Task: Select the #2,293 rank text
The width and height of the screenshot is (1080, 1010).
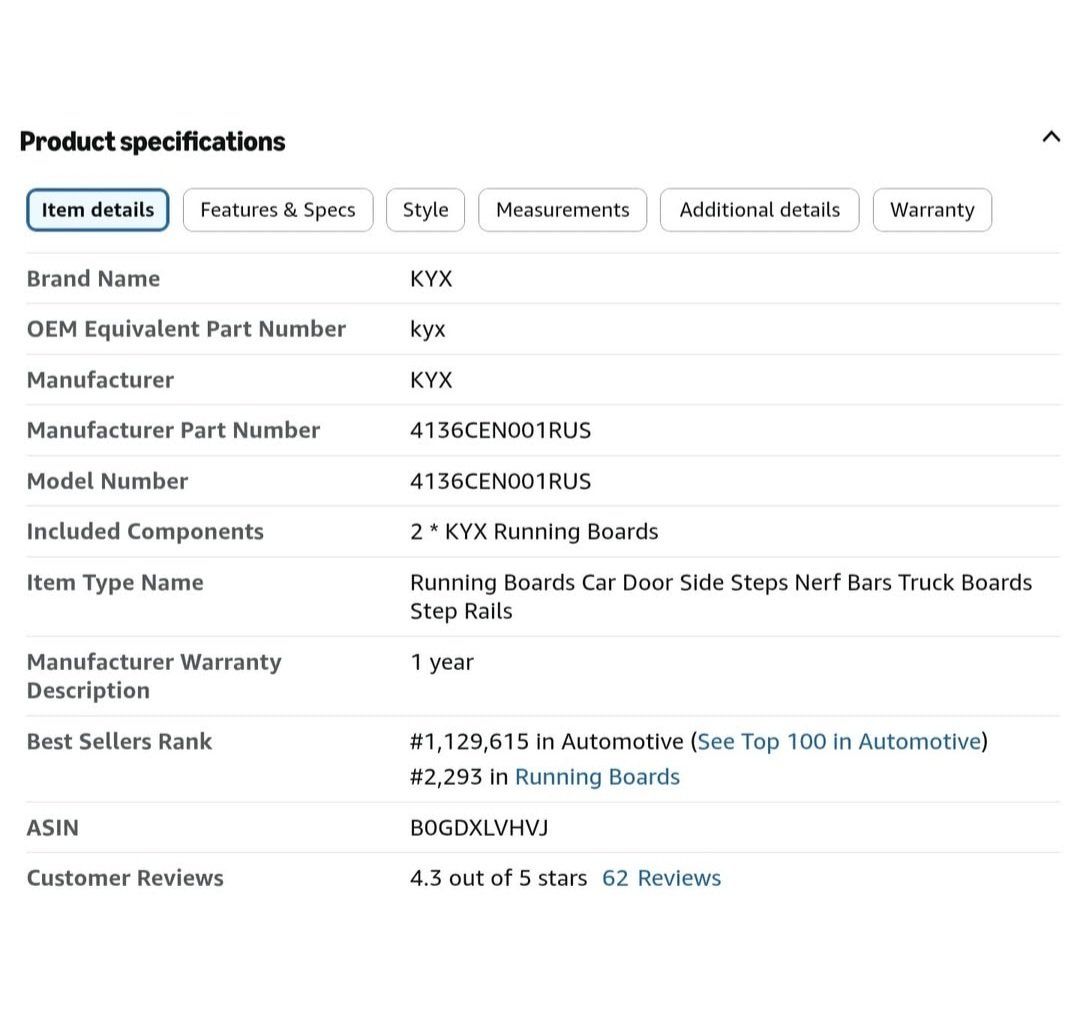Action: click(446, 776)
